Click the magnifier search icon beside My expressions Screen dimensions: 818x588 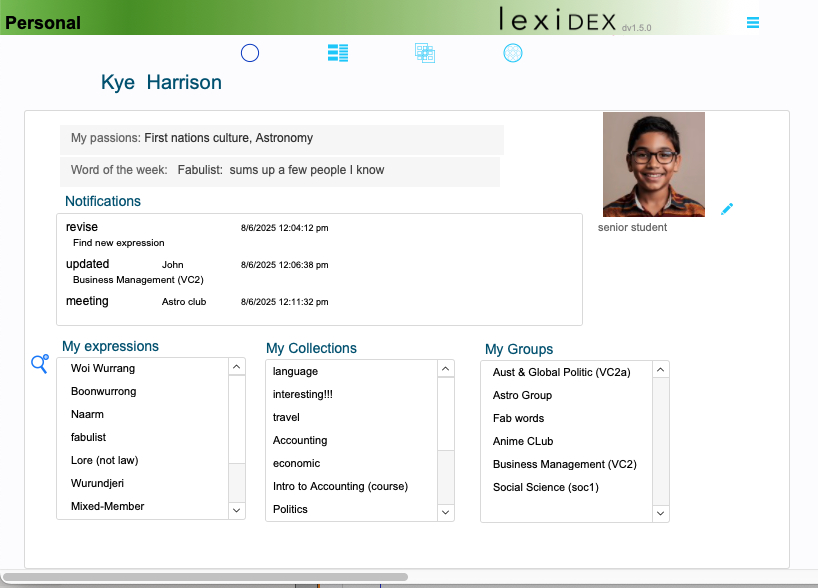point(40,364)
